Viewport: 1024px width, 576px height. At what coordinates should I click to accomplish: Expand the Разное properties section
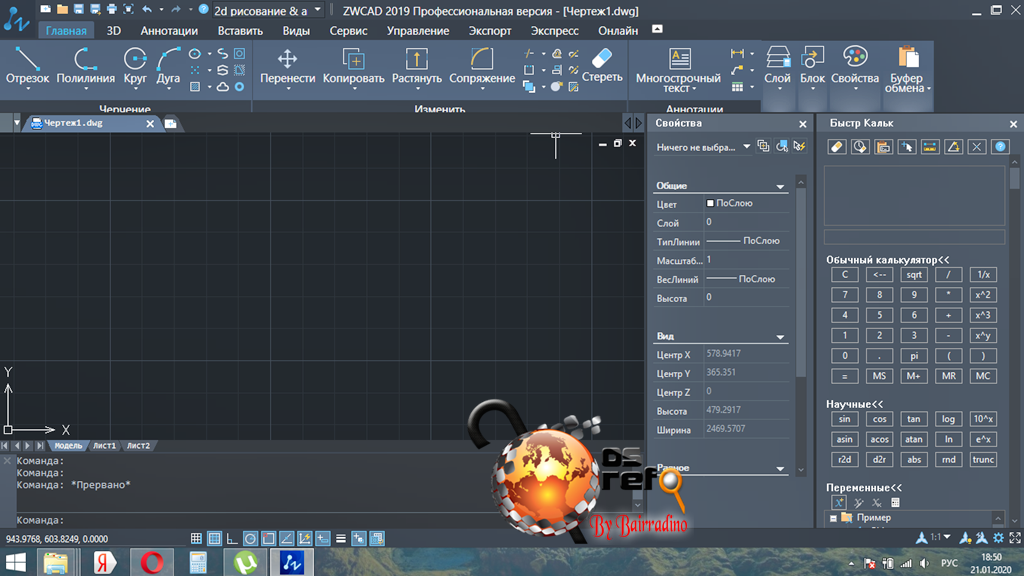tap(780, 468)
